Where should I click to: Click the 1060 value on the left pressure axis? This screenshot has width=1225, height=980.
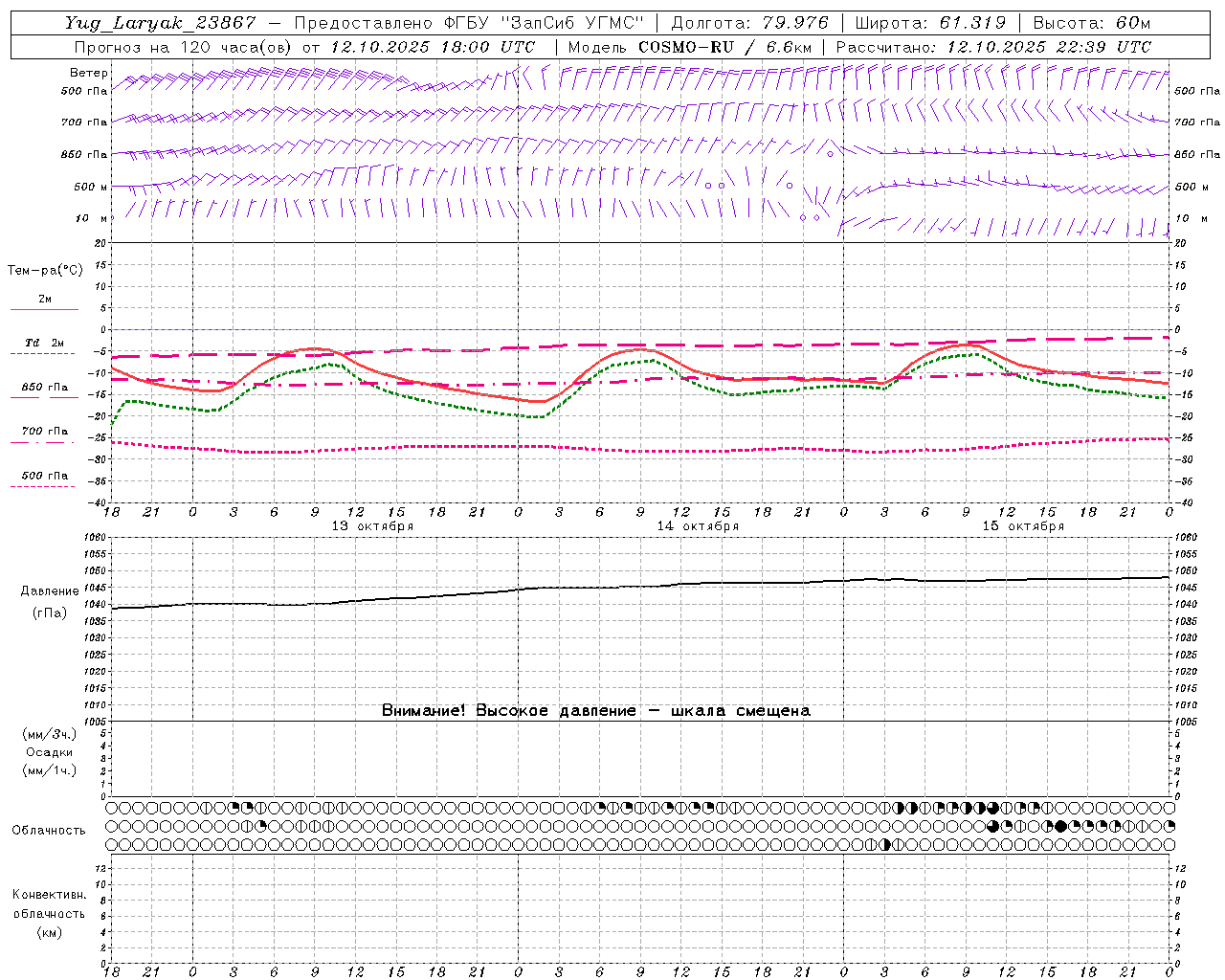[94, 538]
